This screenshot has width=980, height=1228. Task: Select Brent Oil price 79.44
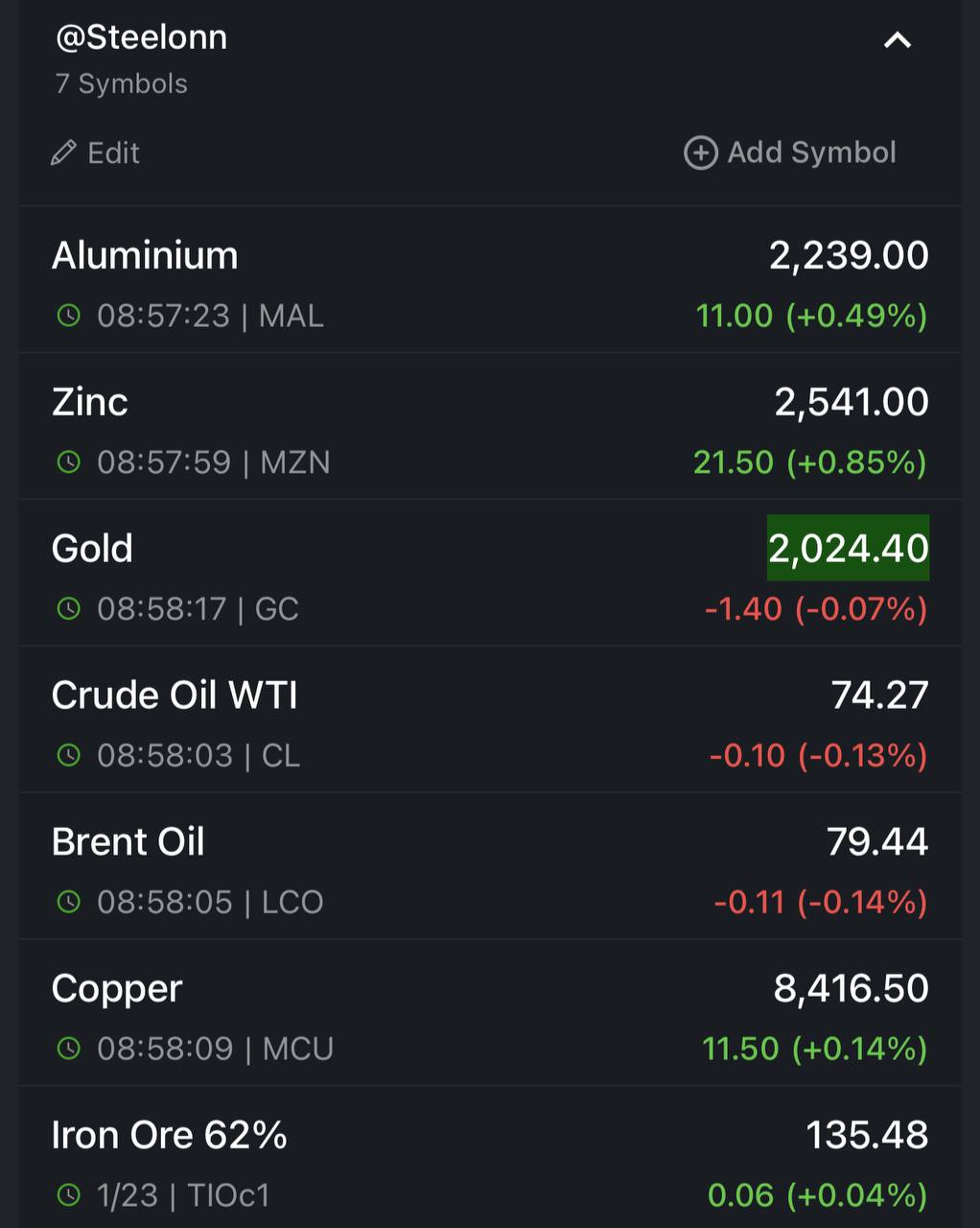877,841
